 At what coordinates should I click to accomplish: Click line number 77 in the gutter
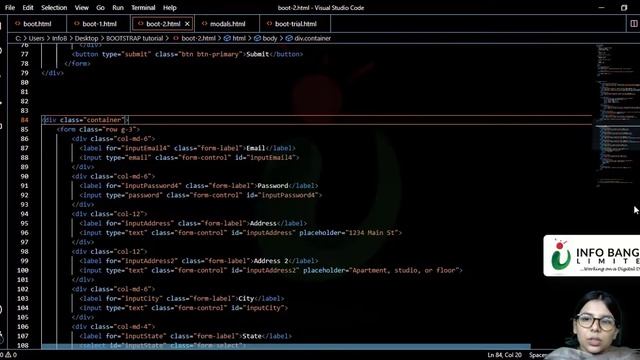click(24, 54)
